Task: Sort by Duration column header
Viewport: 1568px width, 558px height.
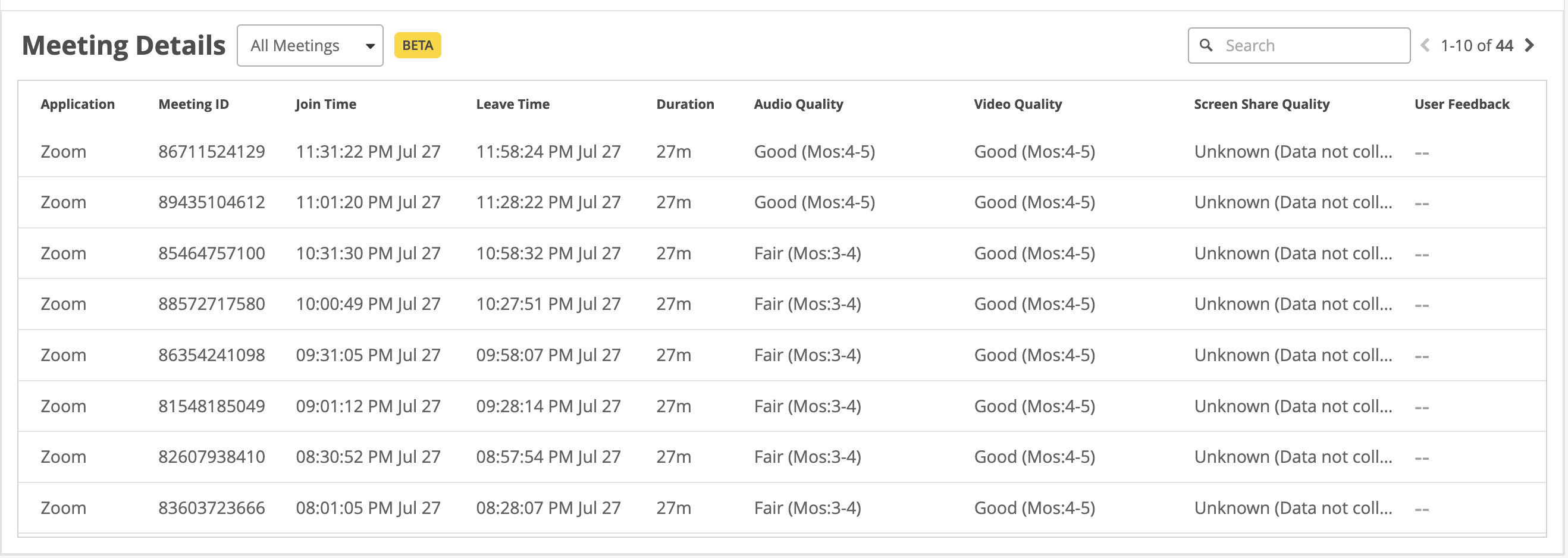Action: click(685, 104)
